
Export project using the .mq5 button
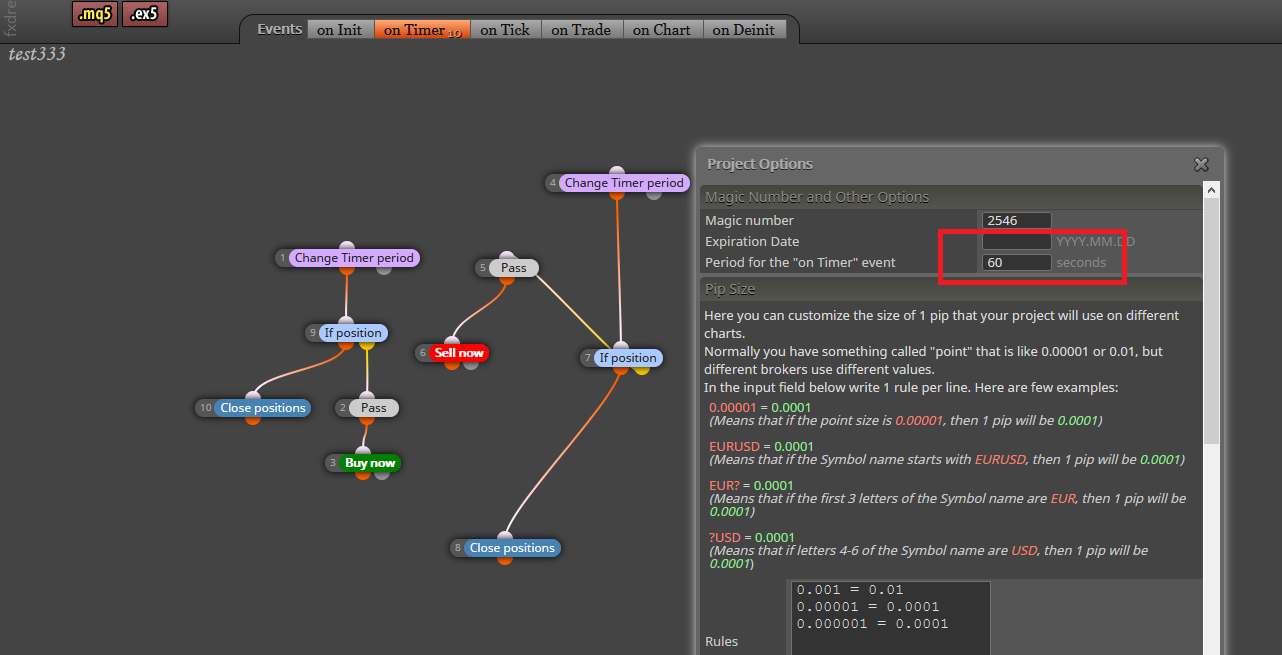click(x=94, y=14)
